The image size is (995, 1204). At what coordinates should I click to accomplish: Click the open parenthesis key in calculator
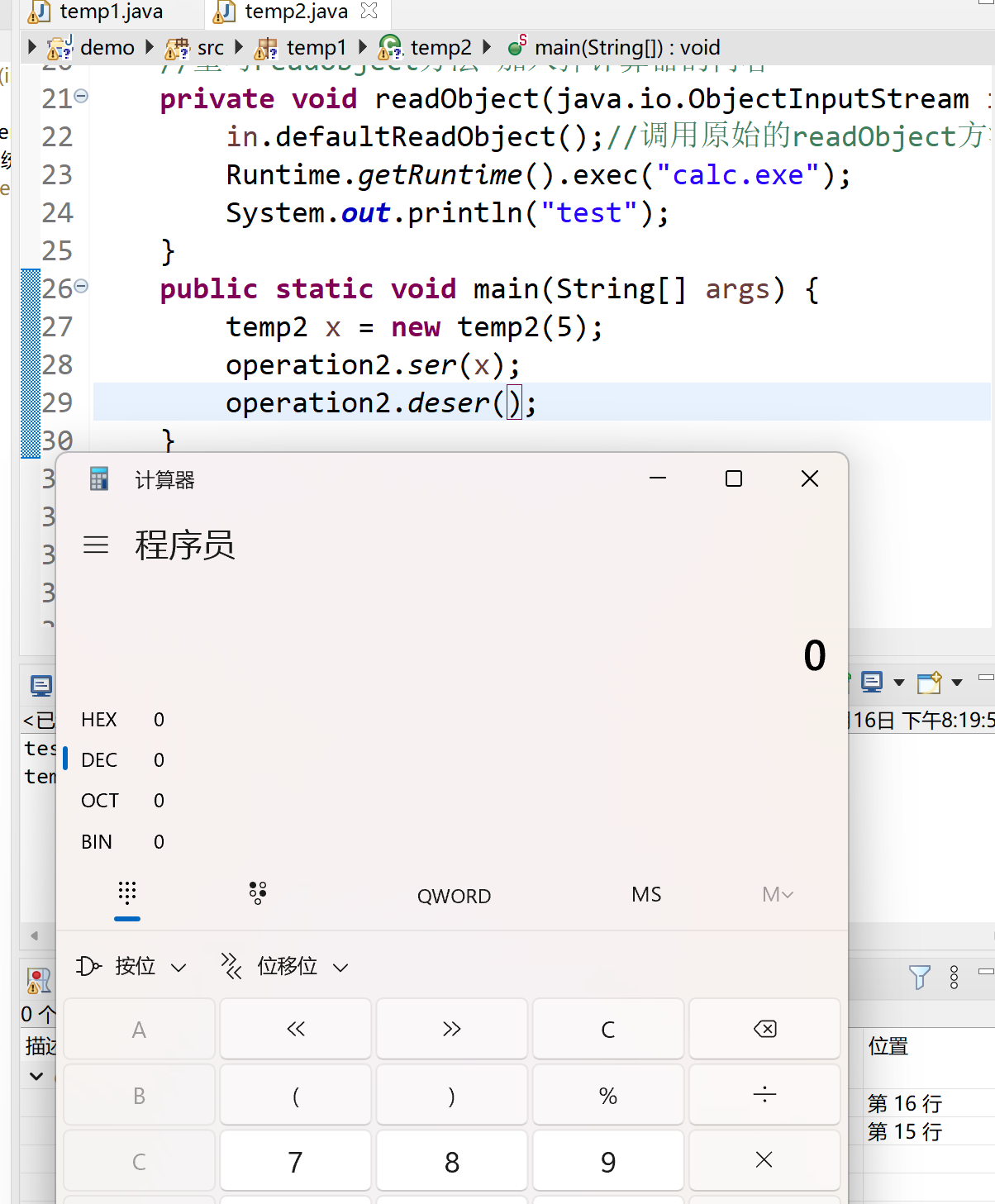pos(296,1095)
